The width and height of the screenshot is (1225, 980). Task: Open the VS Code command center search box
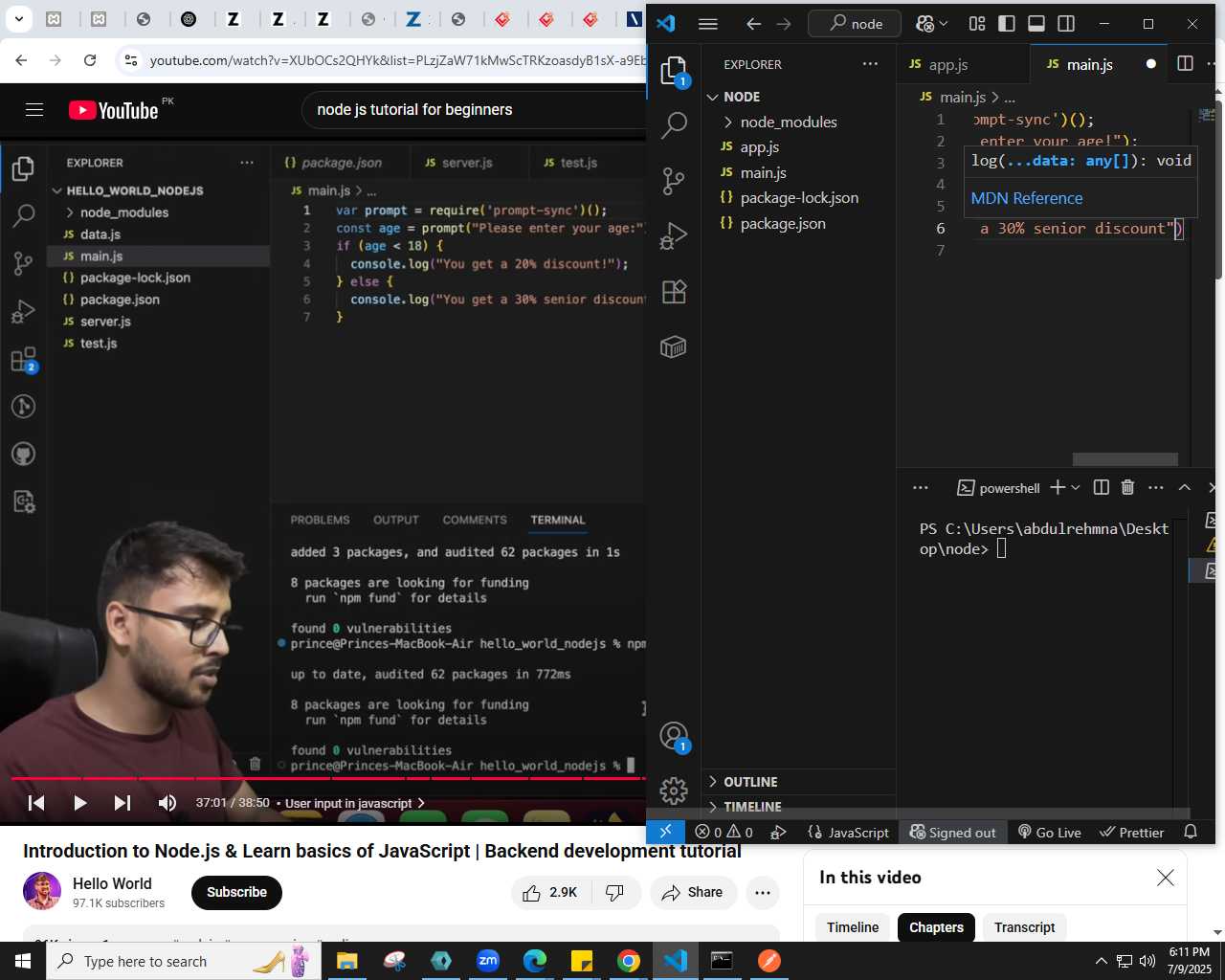pos(855,24)
